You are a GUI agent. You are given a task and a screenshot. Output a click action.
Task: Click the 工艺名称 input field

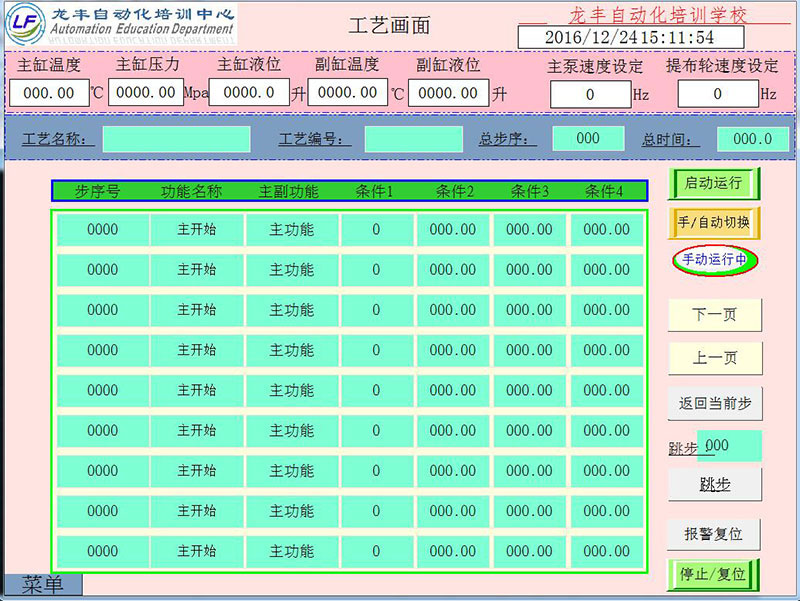pyautogui.click(x=176, y=139)
